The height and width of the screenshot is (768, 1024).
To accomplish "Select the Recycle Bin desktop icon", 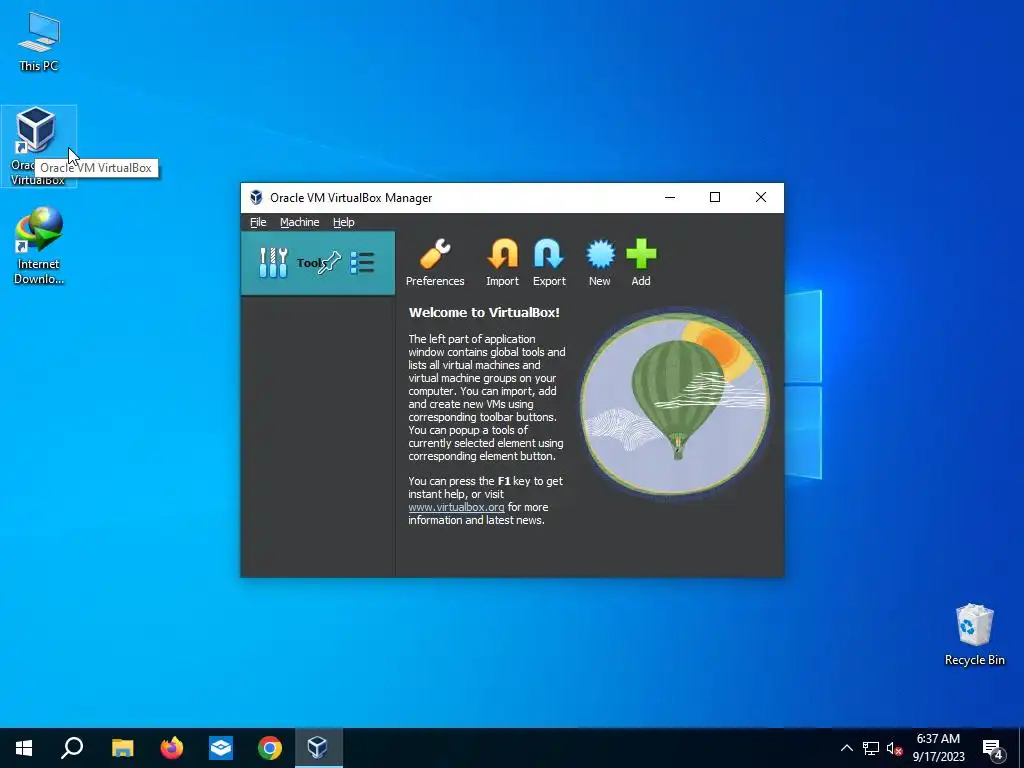I will (974, 635).
